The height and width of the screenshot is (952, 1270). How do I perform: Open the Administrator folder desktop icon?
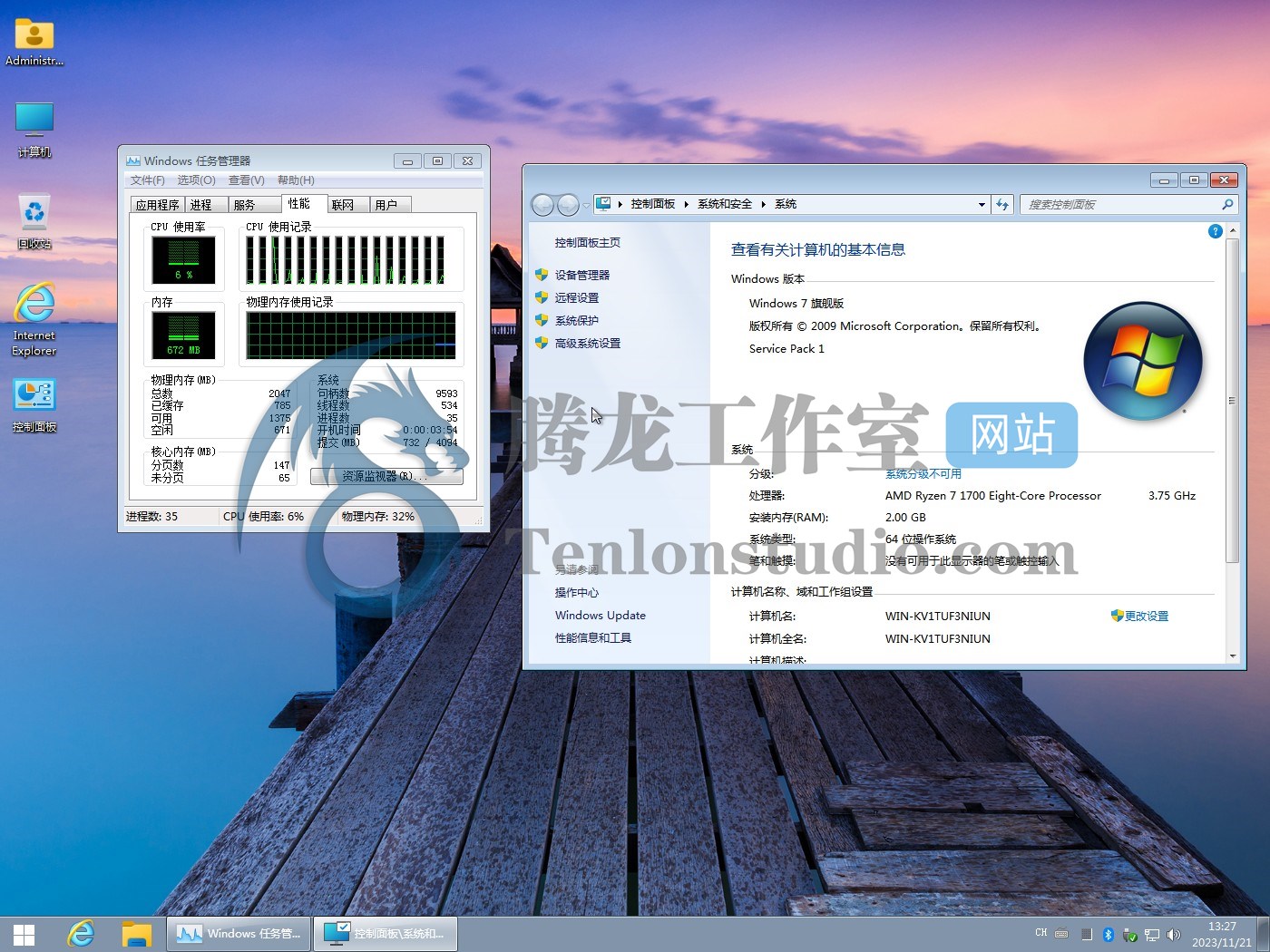(34, 42)
